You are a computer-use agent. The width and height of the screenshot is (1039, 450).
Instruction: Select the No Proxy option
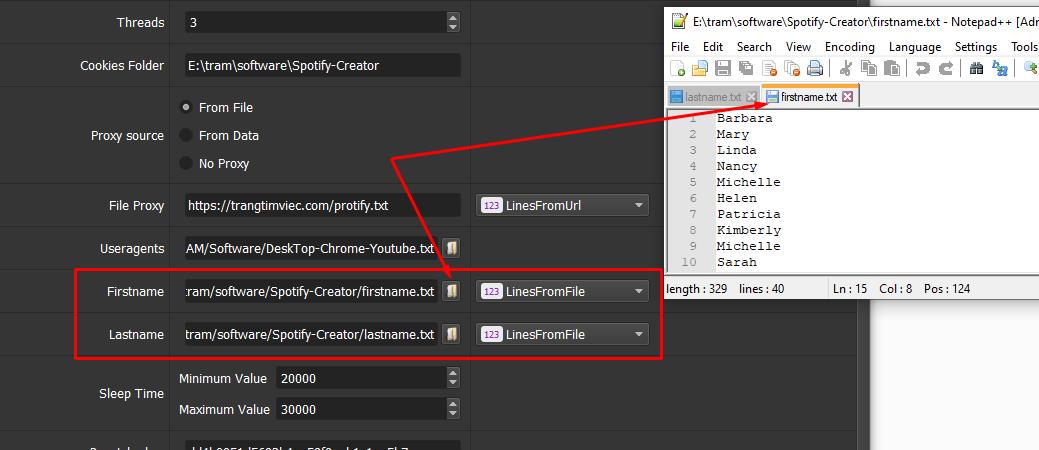click(x=186, y=163)
